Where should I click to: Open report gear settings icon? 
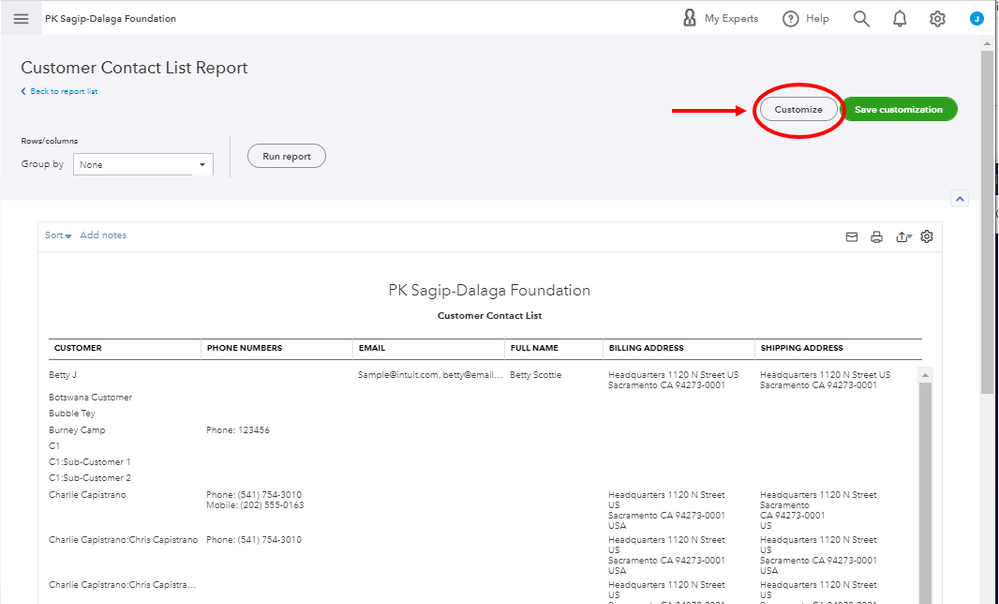click(x=927, y=237)
